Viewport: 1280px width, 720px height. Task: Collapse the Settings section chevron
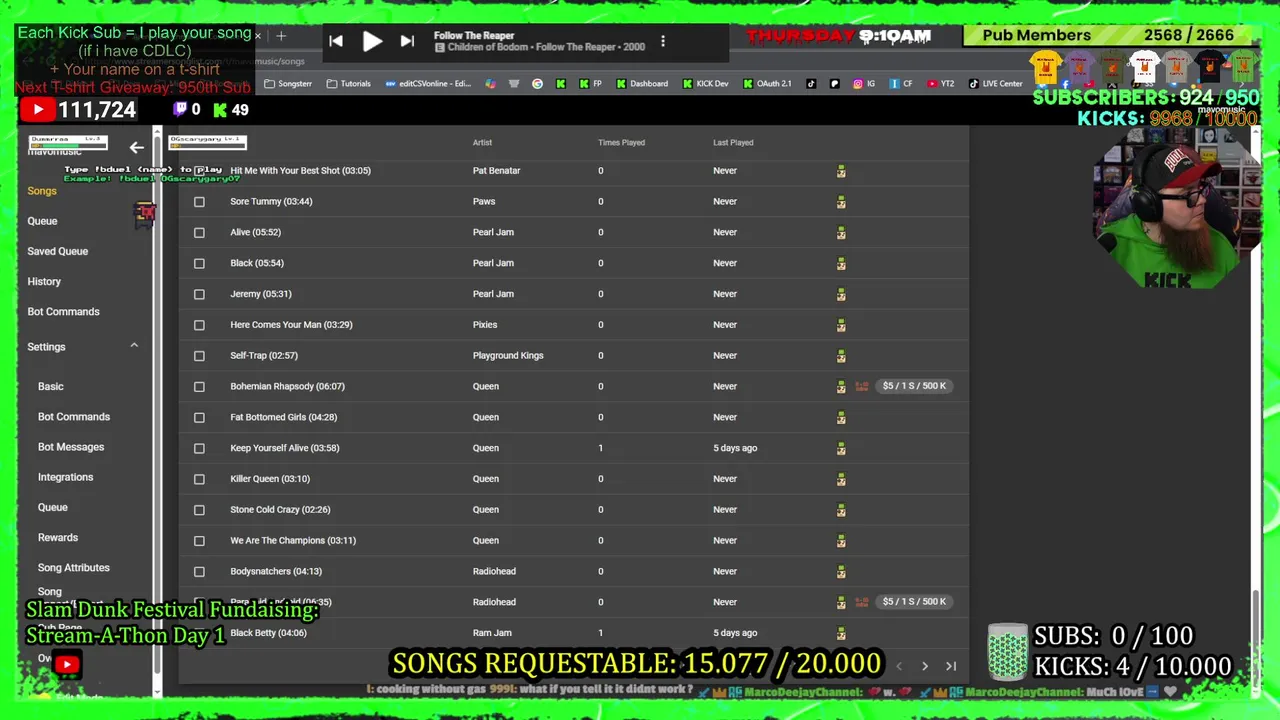pos(134,346)
